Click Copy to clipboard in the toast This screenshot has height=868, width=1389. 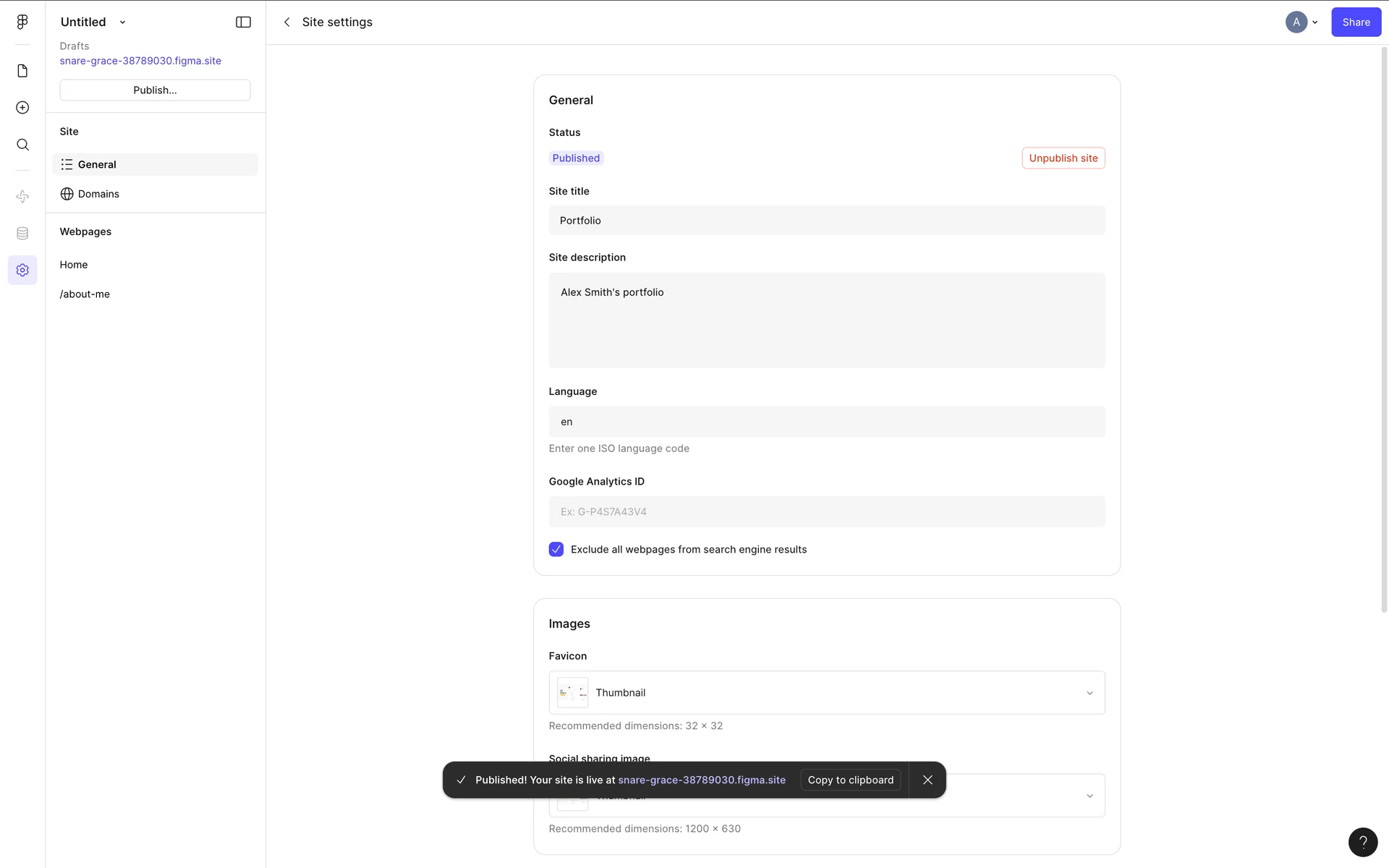coord(850,780)
